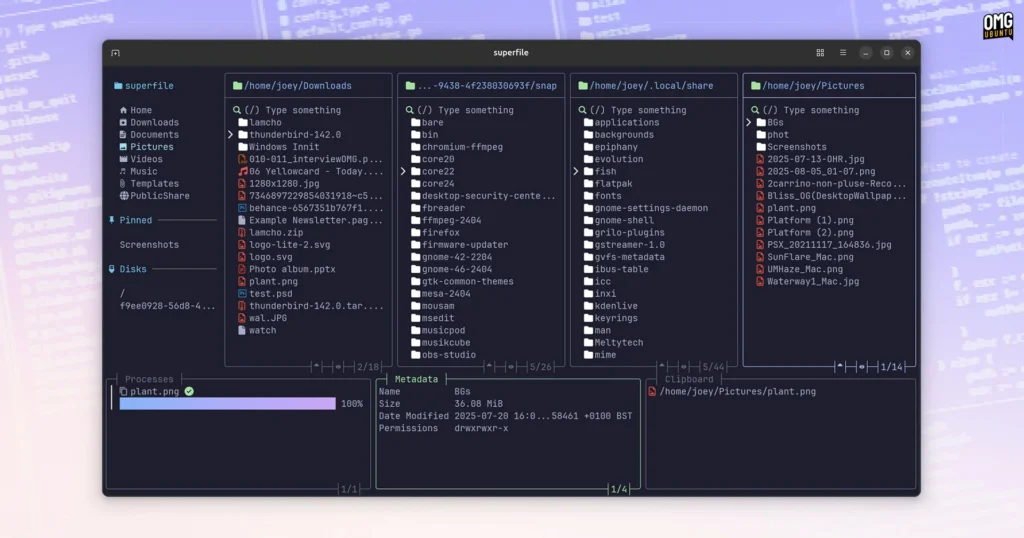Select wal.JPG in Downloads
This screenshot has width=1024, height=538.
[x=263, y=318]
